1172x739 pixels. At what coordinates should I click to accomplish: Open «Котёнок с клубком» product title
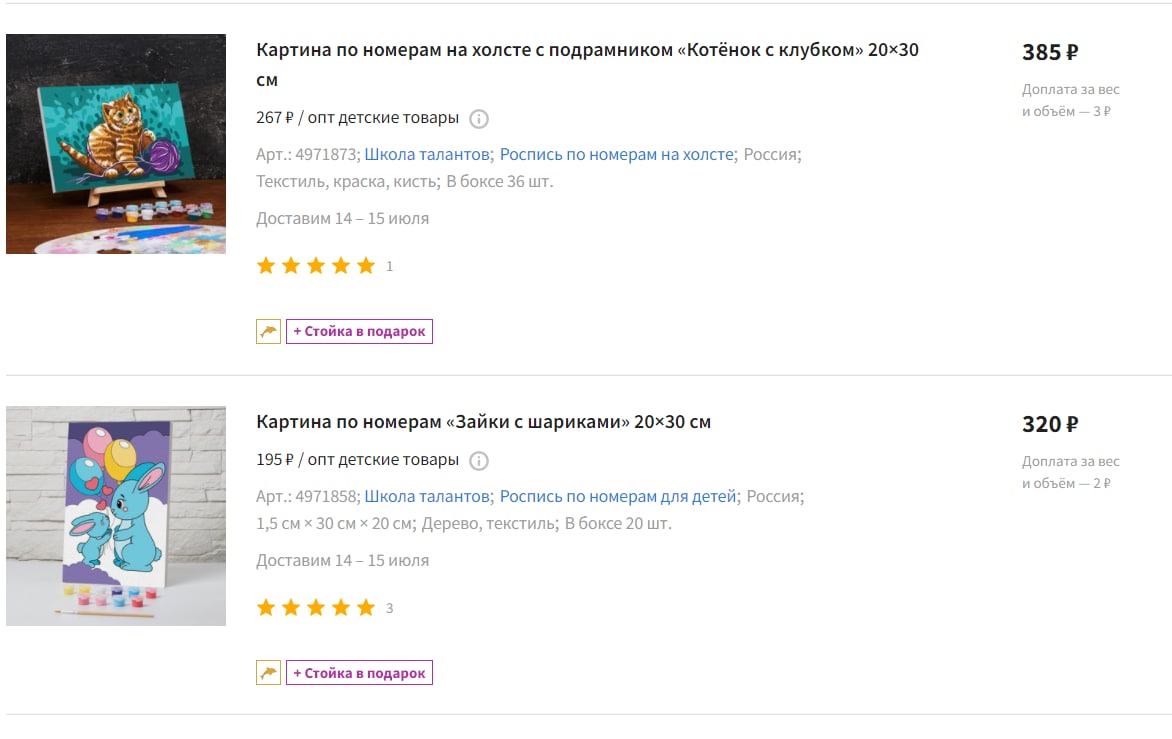[x=587, y=64]
